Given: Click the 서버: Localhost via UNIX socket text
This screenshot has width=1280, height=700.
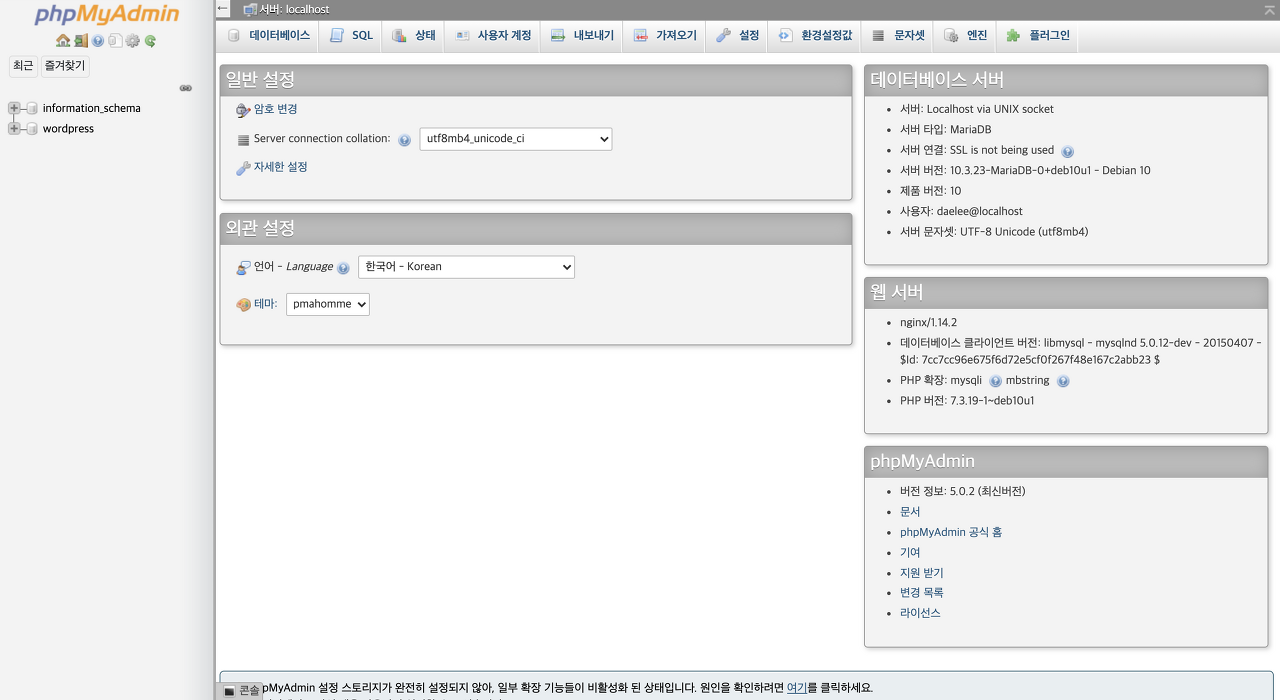Looking at the screenshot, I should 977,110.
